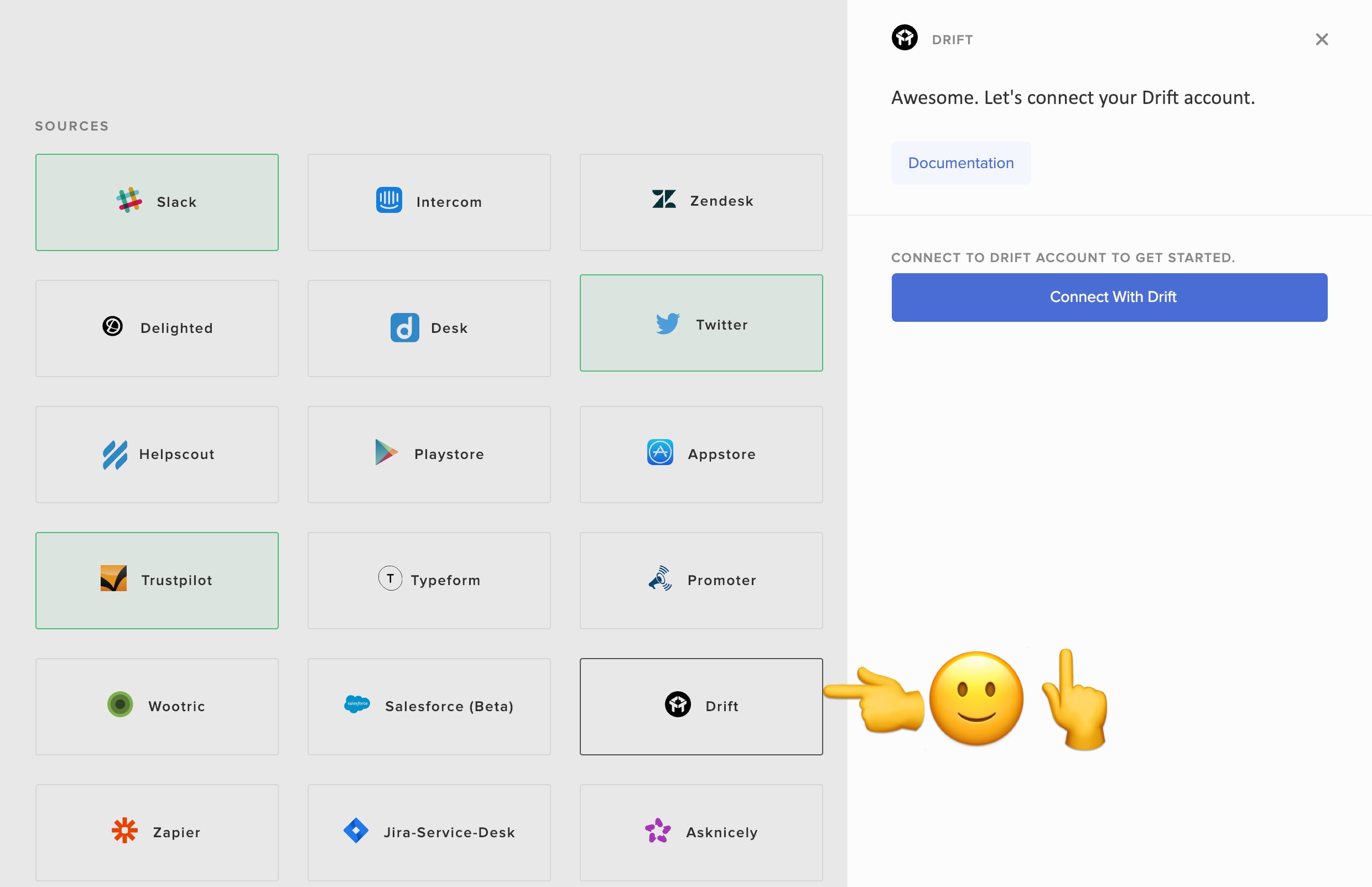Viewport: 1372px width, 887px height.
Task: Select the Asknicely source label
Action: (x=721, y=832)
